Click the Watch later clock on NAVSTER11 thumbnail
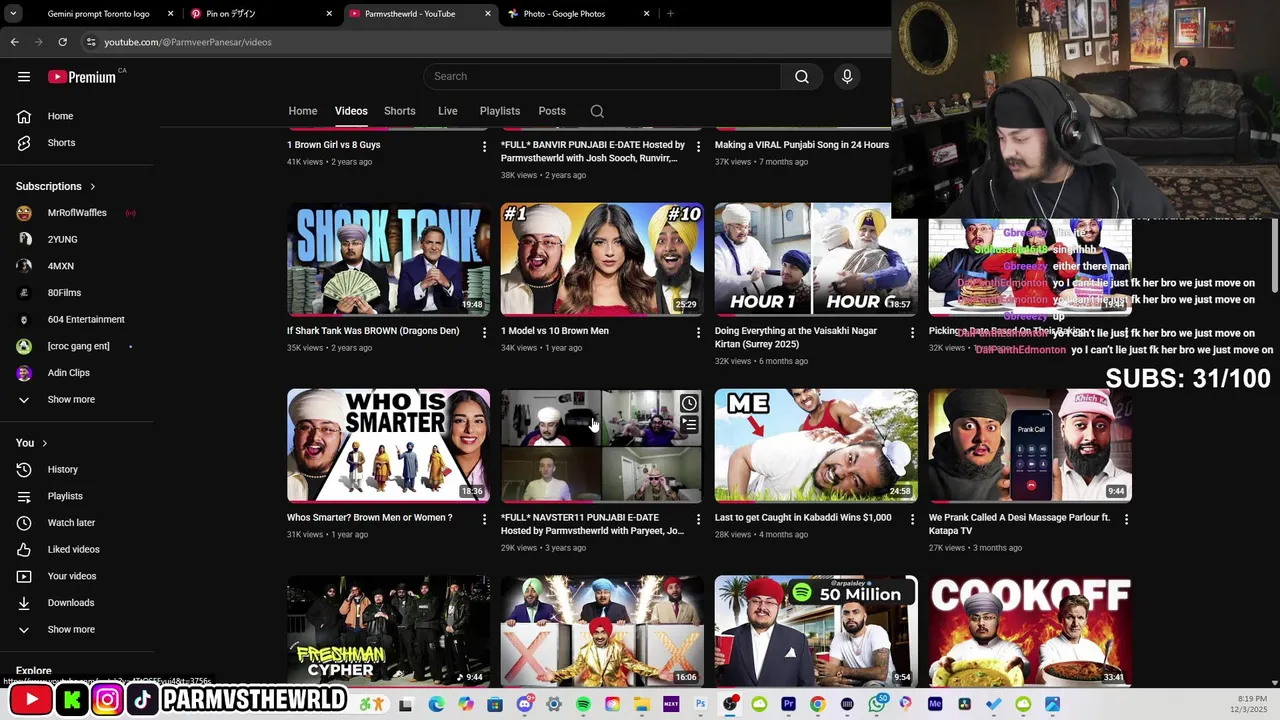1280x720 pixels. [x=689, y=403]
